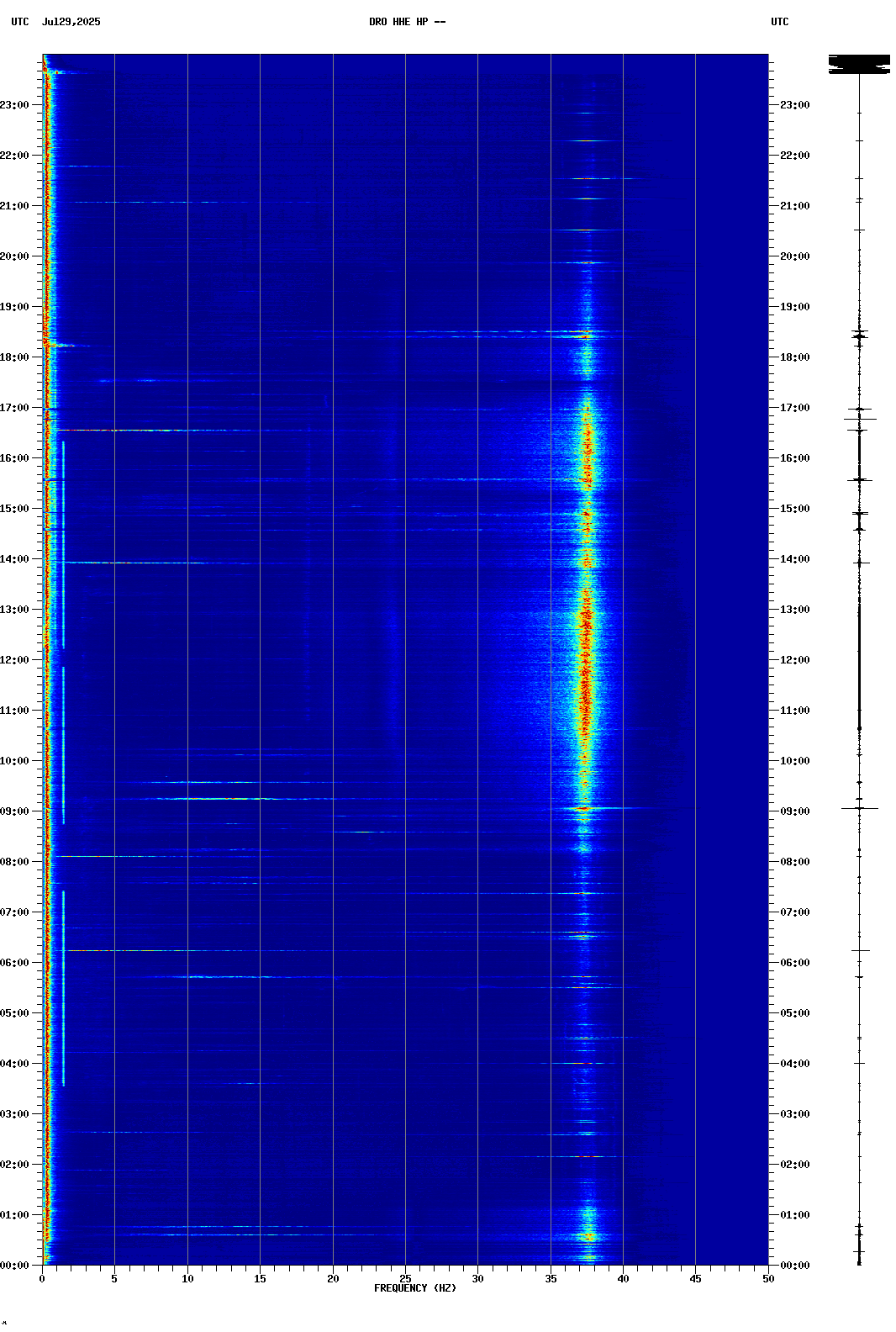Click frequency tick label 30

pos(477,1279)
